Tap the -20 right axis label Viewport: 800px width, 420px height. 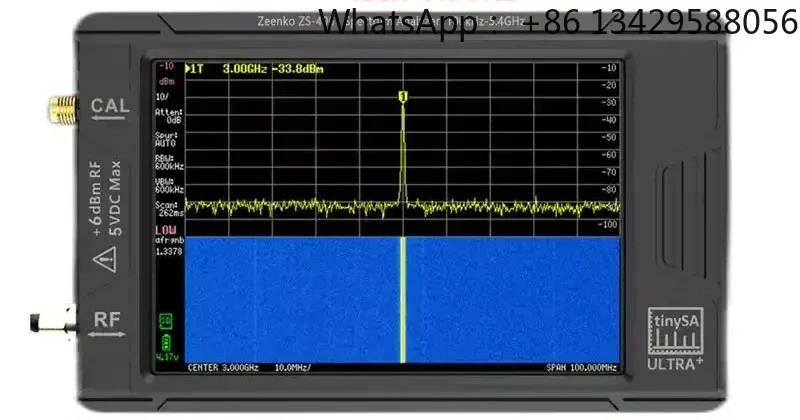pyautogui.click(x=609, y=85)
